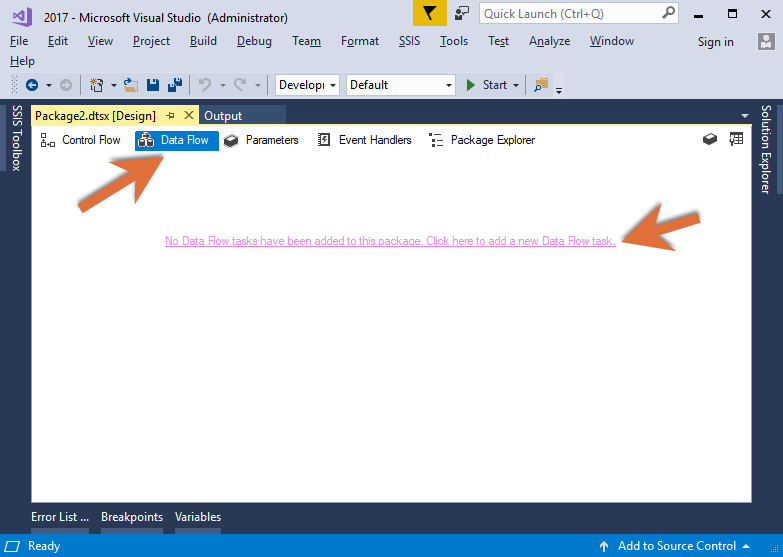The width and height of the screenshot is (783, 557).
Task: Open the toolbar overflow options arrow
Action: [559, 90]
